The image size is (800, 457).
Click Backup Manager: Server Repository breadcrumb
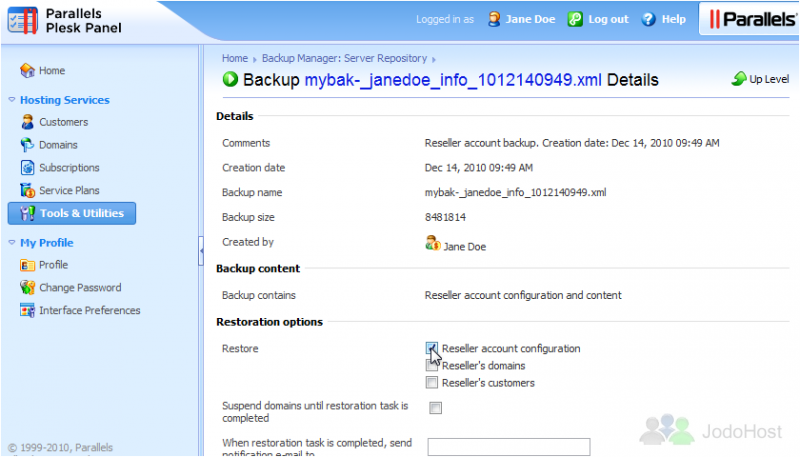(344, 58)
